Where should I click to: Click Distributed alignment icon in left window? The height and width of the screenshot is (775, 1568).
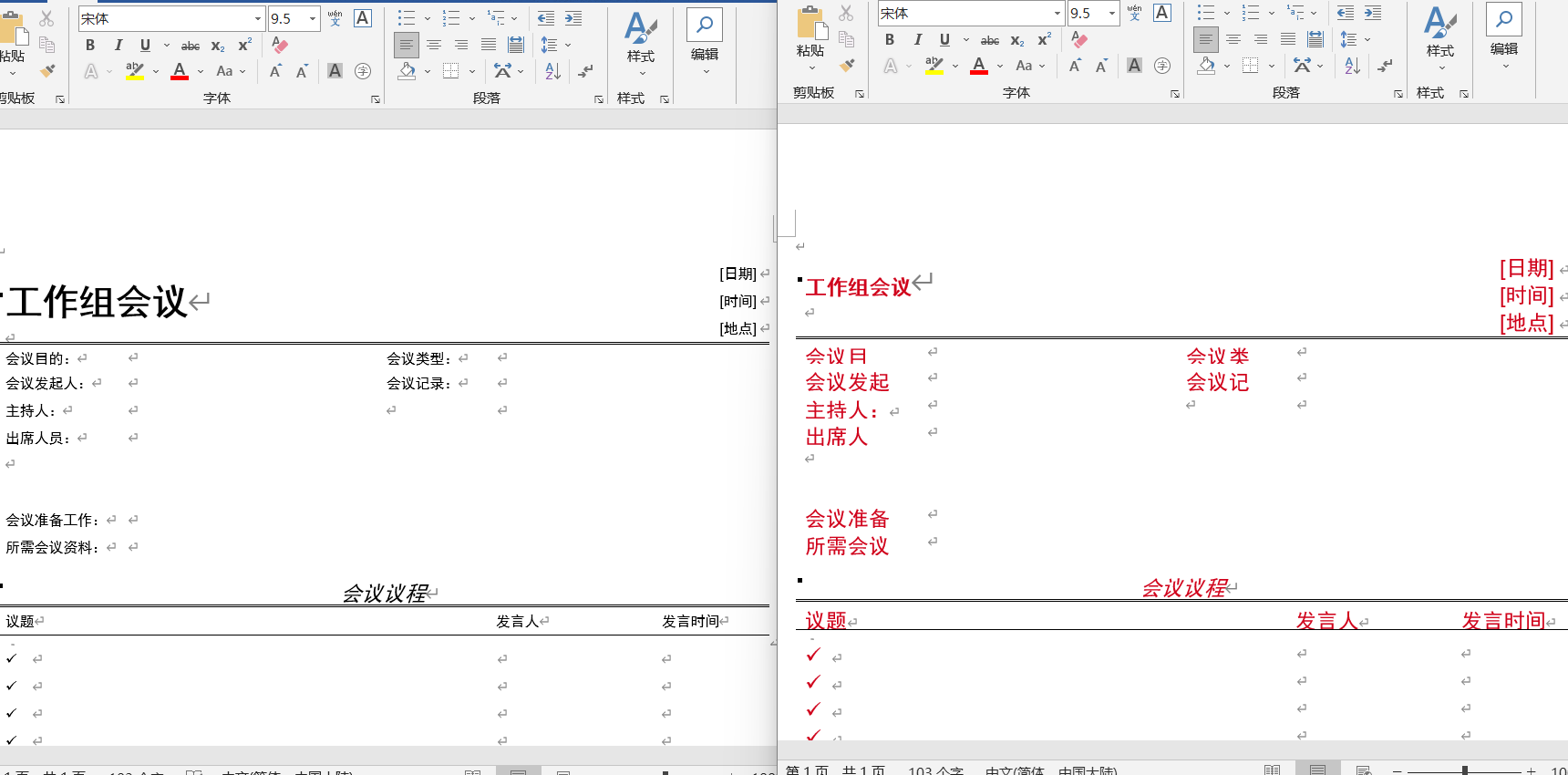click(516, 45)
